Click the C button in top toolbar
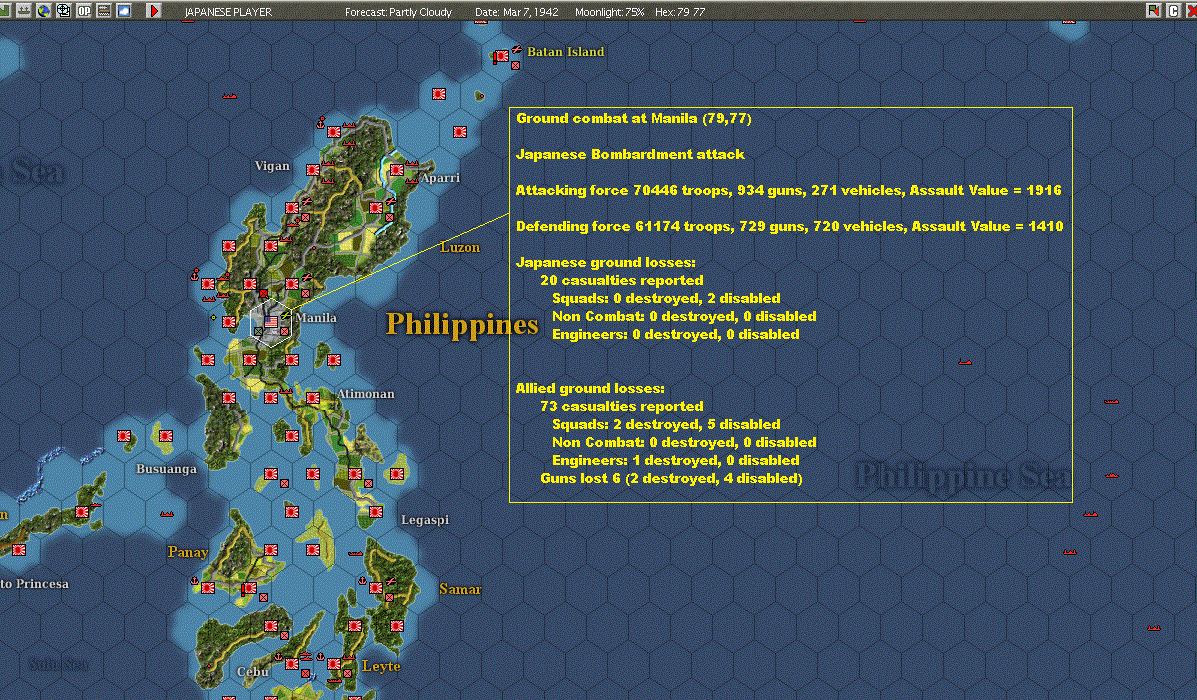Image resolution: width=1197 pixels, height=700 pixels. point(1173,11)
